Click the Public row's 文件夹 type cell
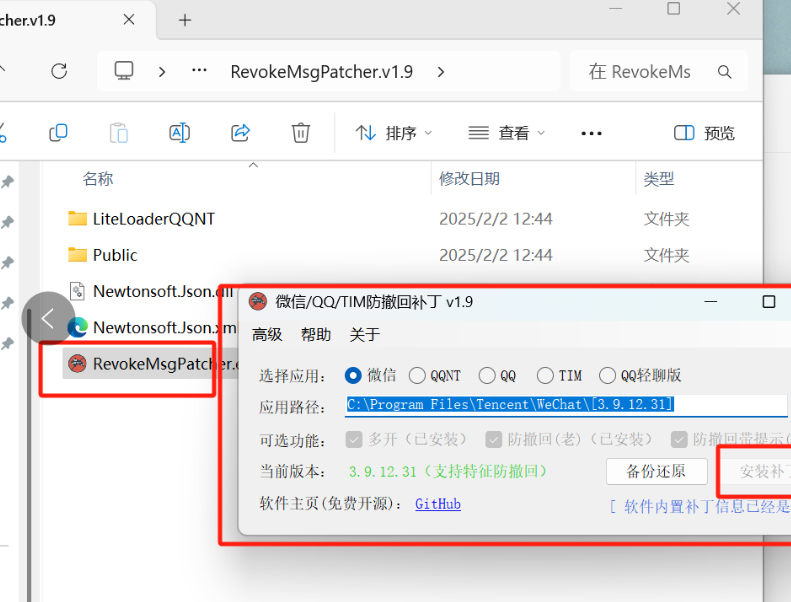 pyautogui.click(x=666, y=255)
